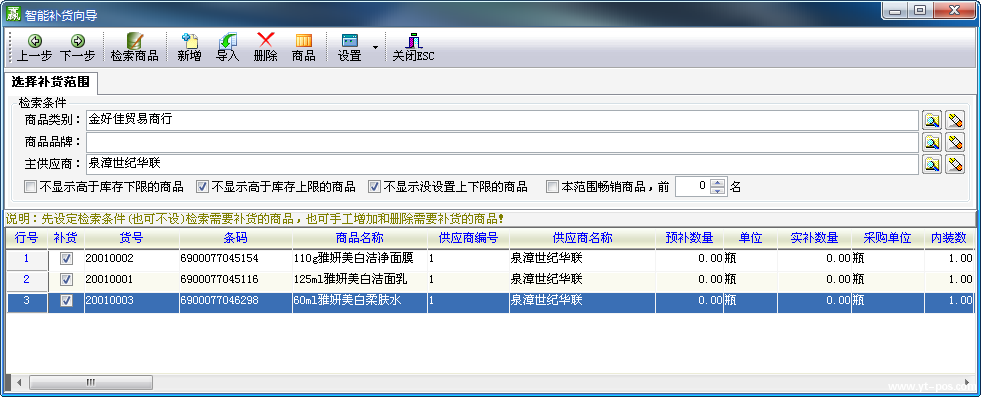Viewport: 981px width, 397px height.
Task: Click right arrow of horizontal scrollbar
Action: (x=967, y=382)
